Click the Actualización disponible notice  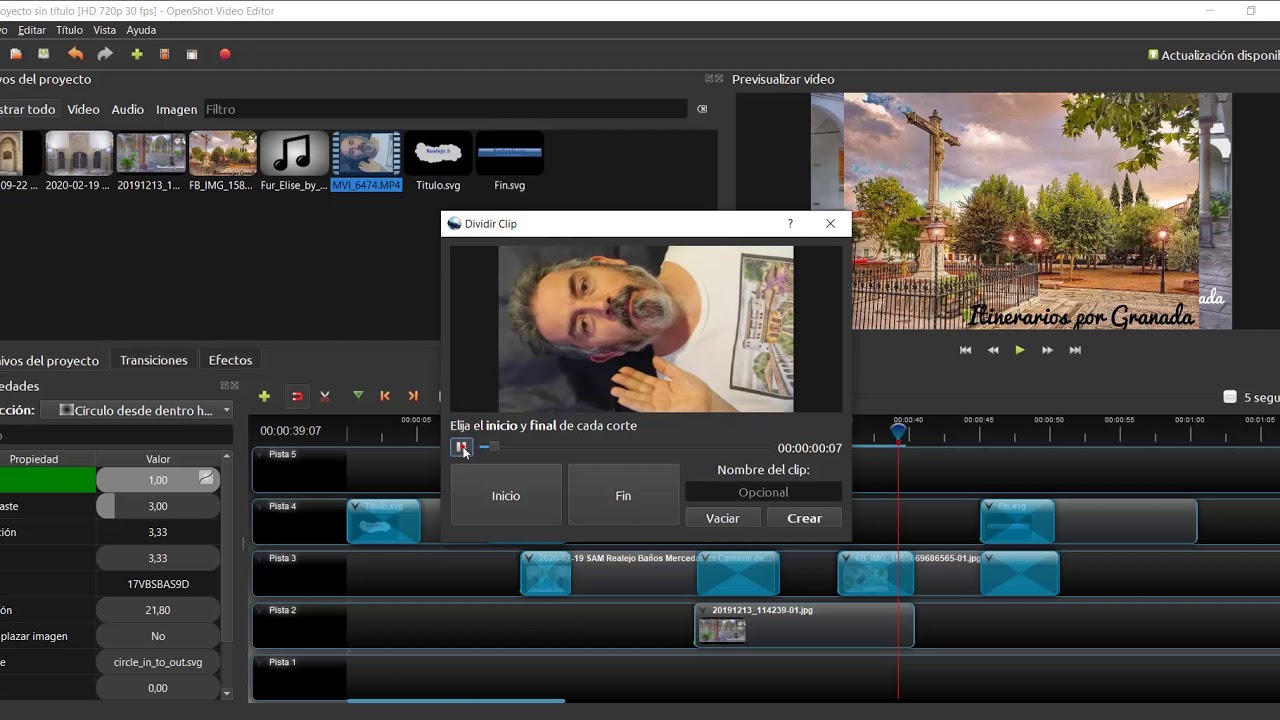(1214, 55)
